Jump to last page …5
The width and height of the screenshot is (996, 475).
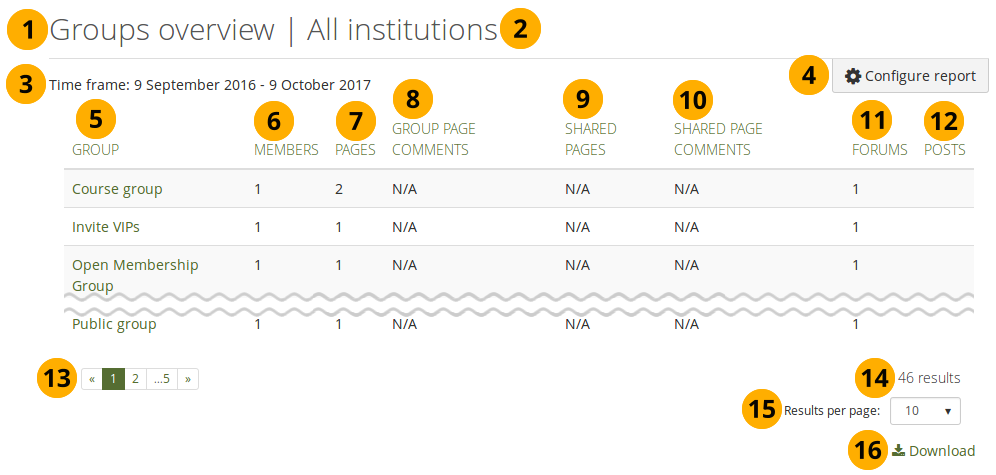point(161,379)
